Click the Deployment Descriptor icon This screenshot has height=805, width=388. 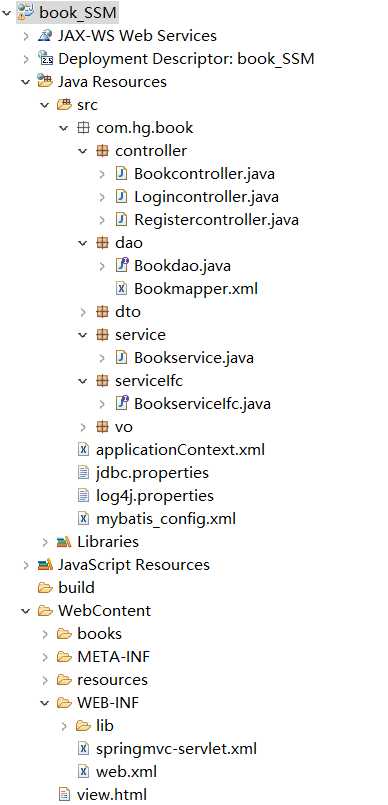[x=45, y=59]
